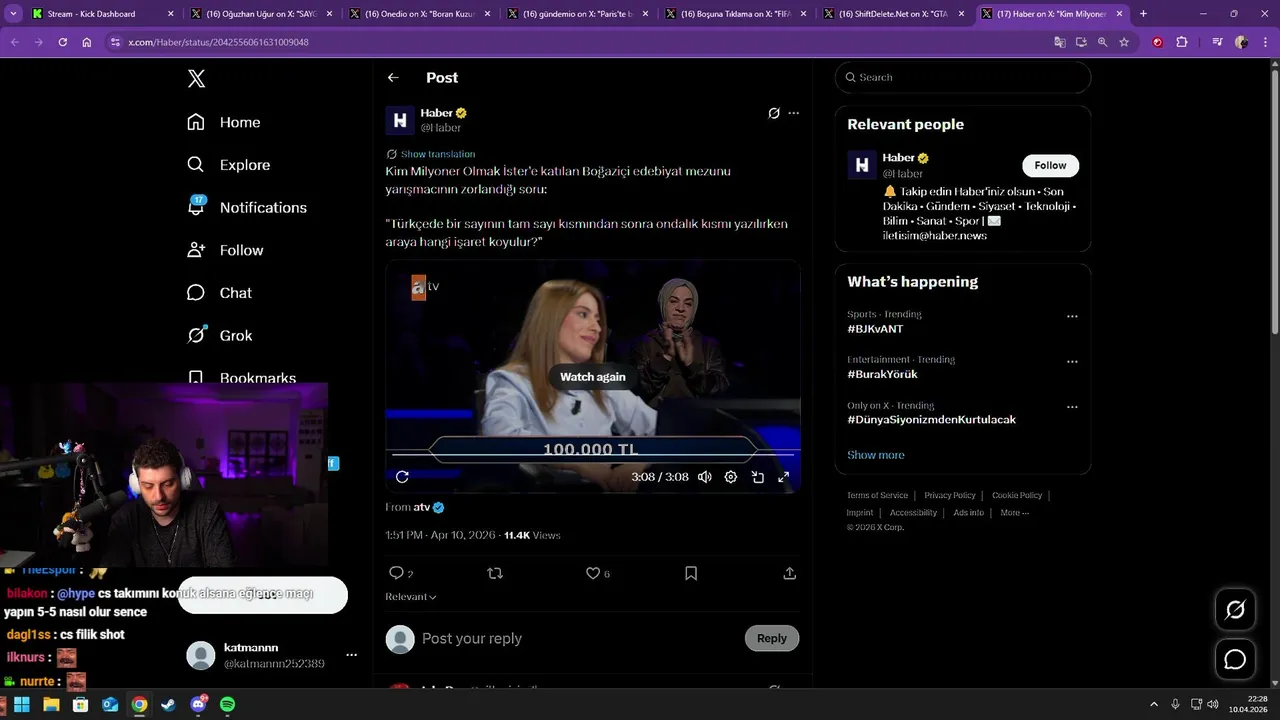Click the translate page icon
Screen dimensions: 1280x720
(1060, 42)
